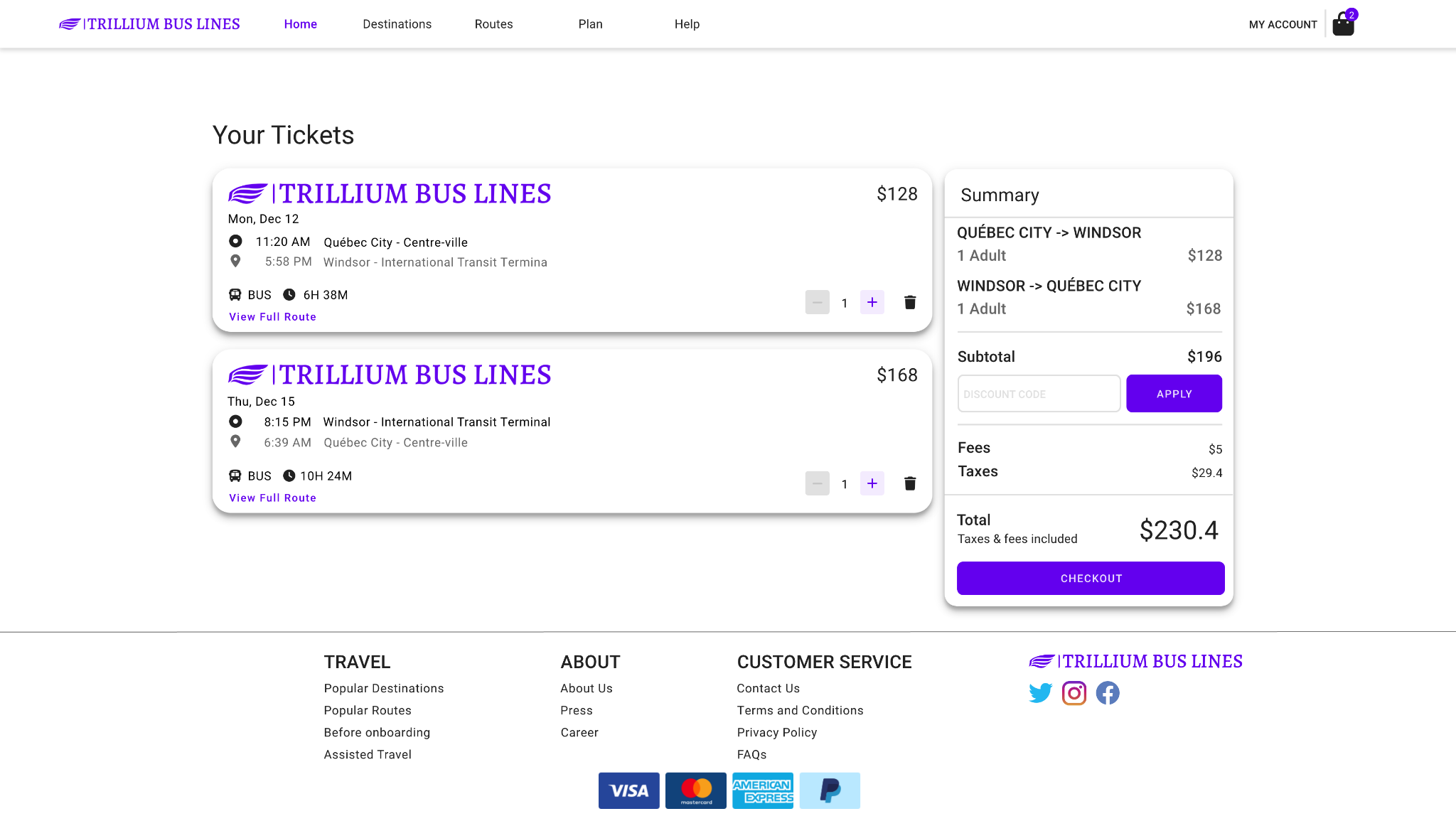
Task: Open the Terms and Conditions link
Action: 800,710
